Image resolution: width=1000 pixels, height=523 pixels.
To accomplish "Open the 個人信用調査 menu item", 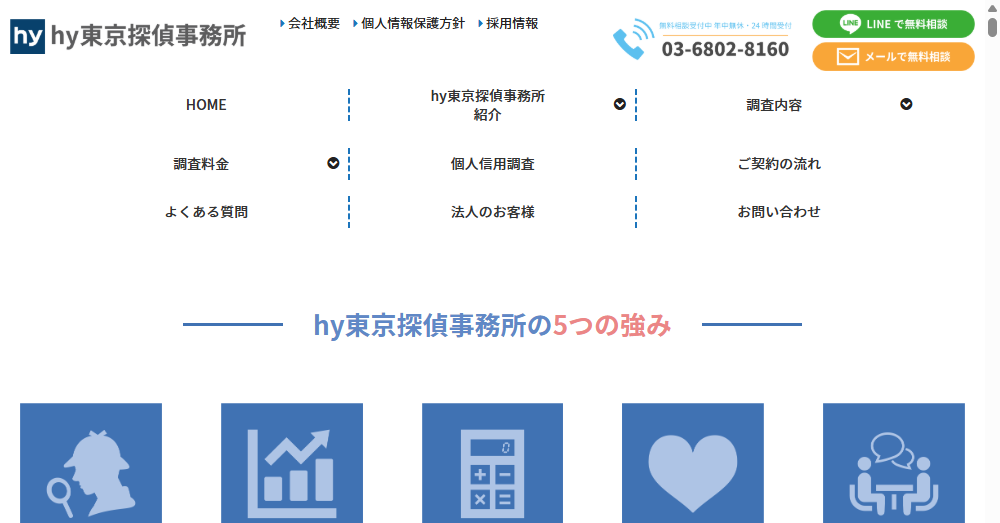I will coord(492,164).
